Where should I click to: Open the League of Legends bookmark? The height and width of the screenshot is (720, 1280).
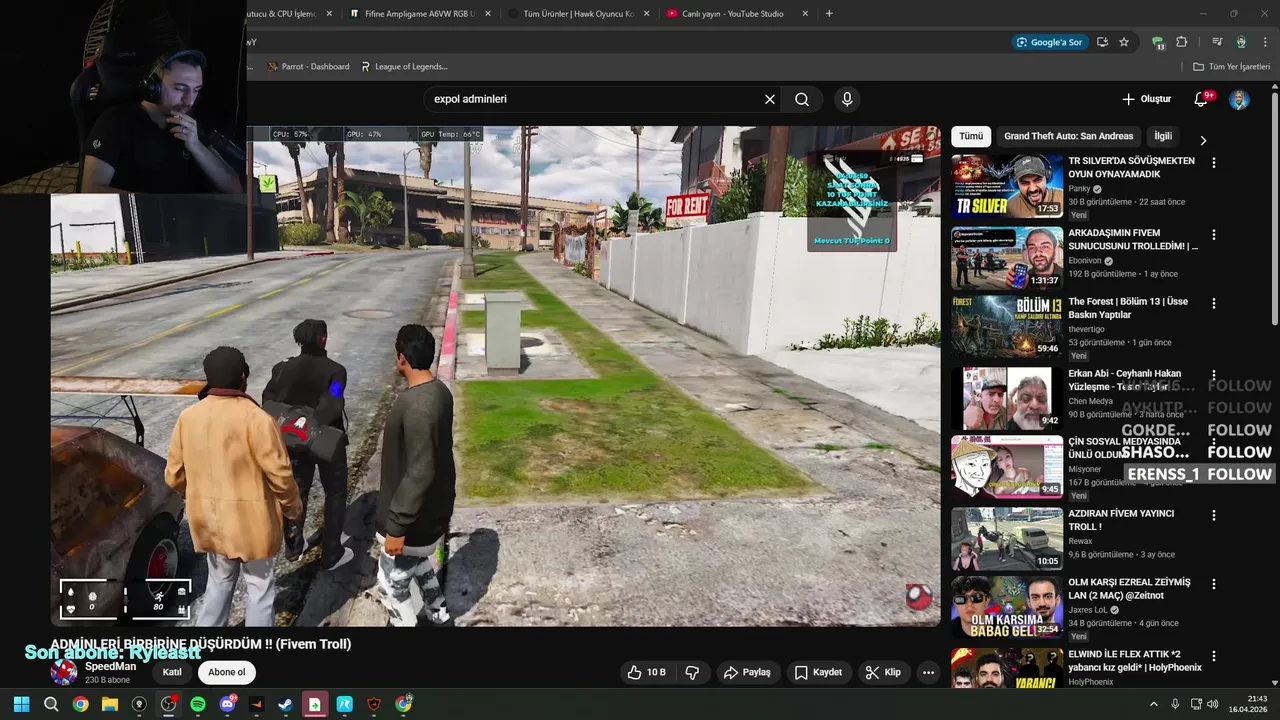(x=404, y=67)
